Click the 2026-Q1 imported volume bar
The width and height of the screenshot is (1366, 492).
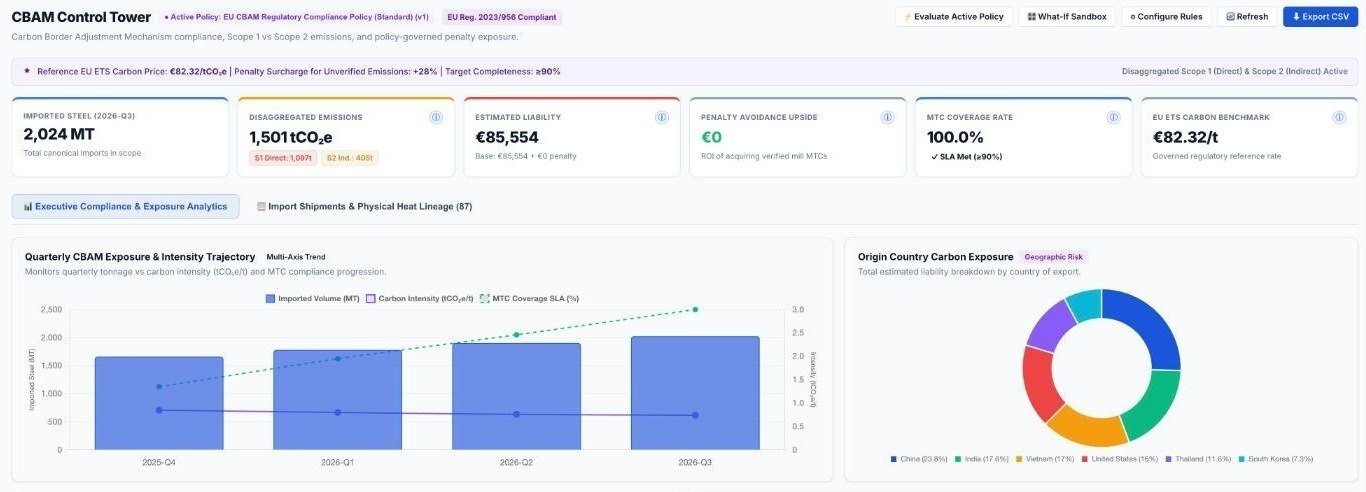tap(338, 400)
